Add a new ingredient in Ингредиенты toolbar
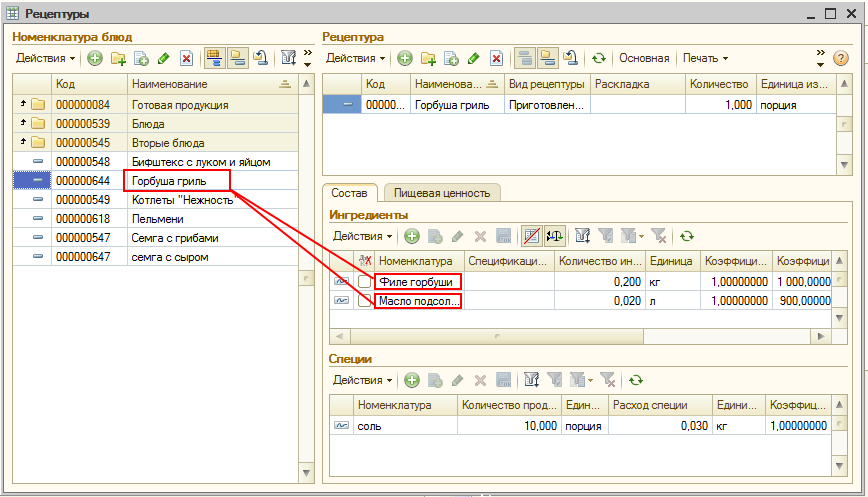 411,237
